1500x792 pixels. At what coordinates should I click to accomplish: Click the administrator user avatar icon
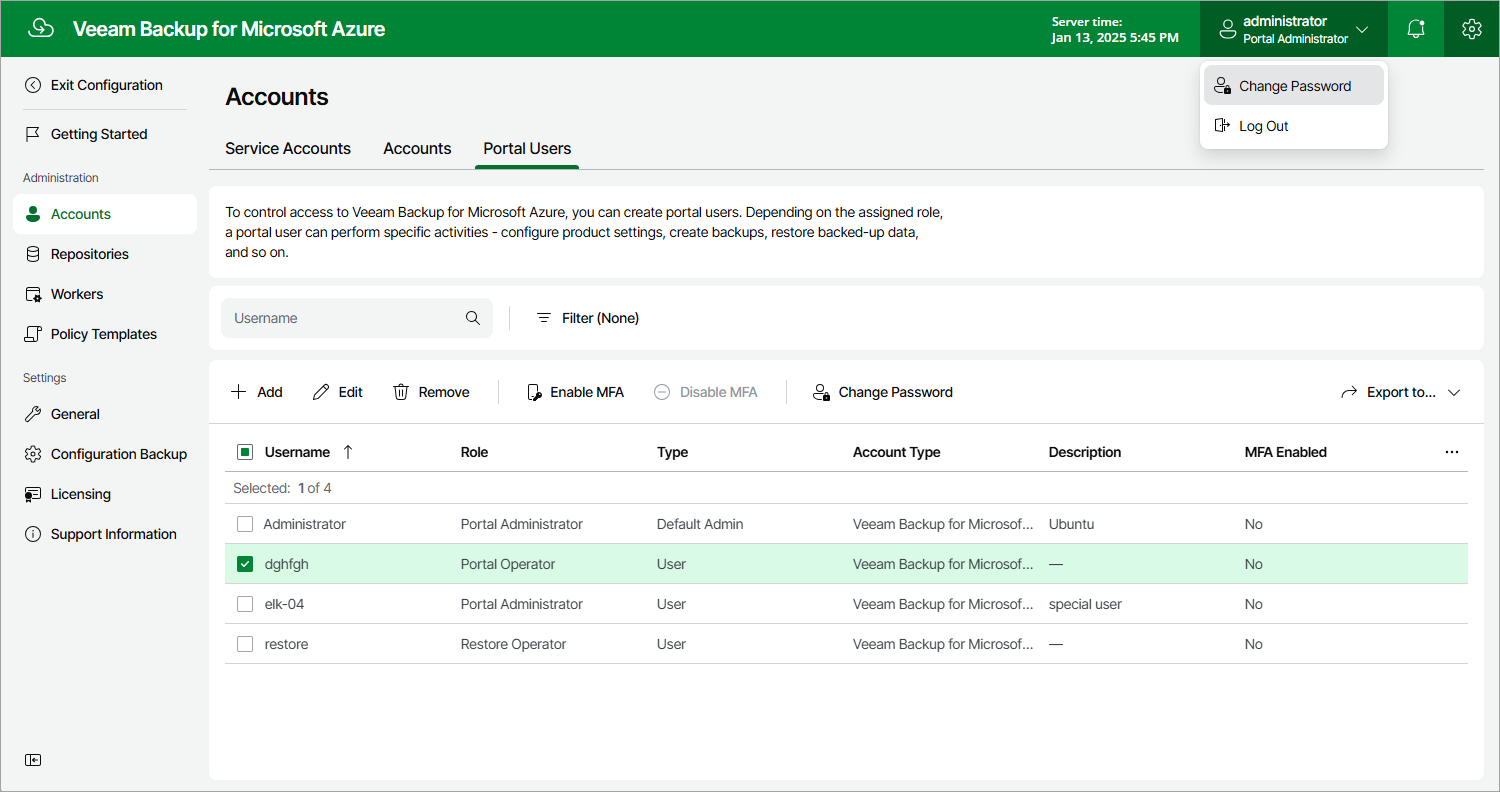pos(1228,29)
